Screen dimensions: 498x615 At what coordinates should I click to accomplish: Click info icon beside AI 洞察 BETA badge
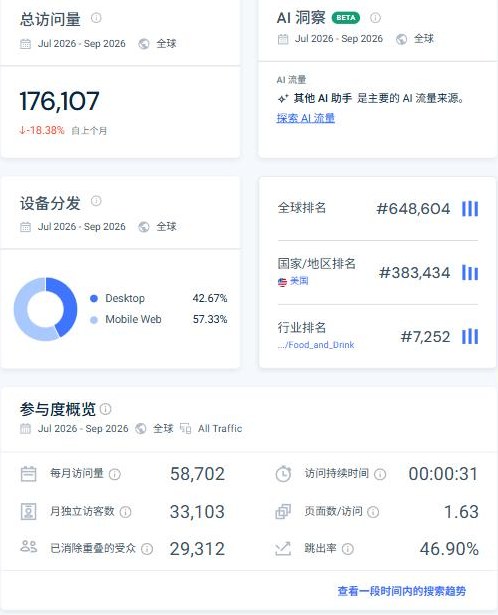[375, 18]
